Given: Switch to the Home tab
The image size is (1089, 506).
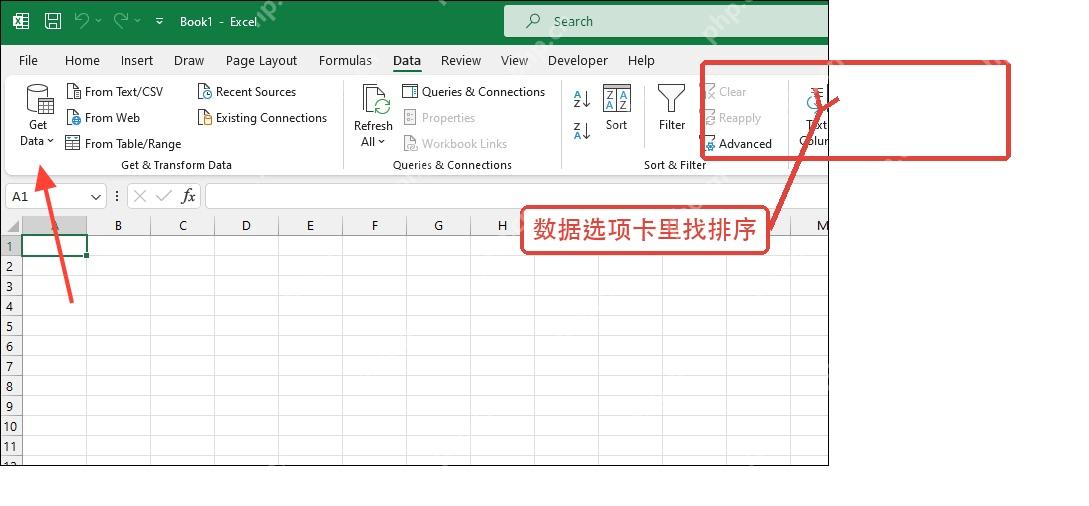Looking at the screenshot, I should pyautogui.click(x=82, y=60).
